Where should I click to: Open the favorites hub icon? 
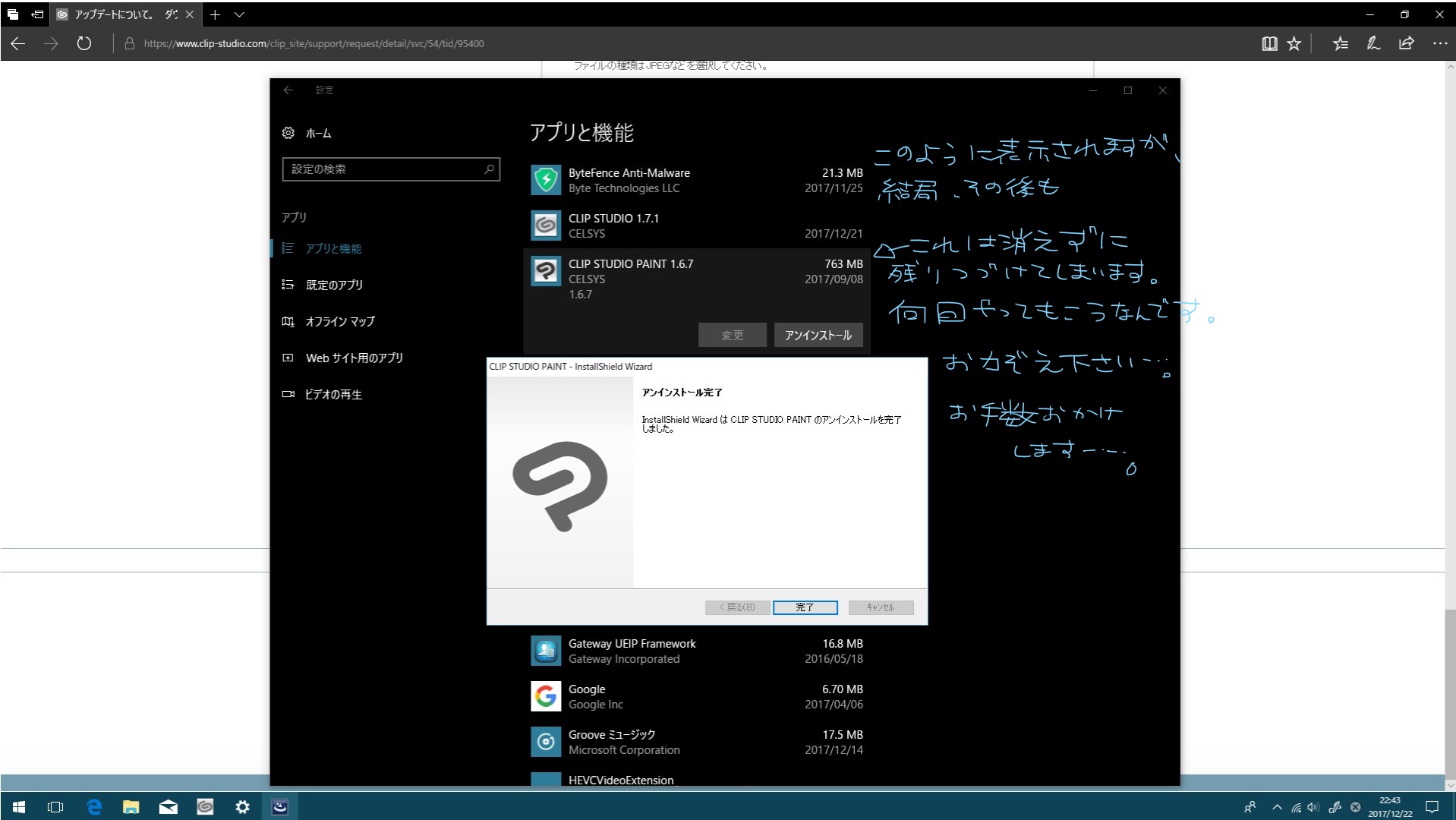click(1341, 43)
